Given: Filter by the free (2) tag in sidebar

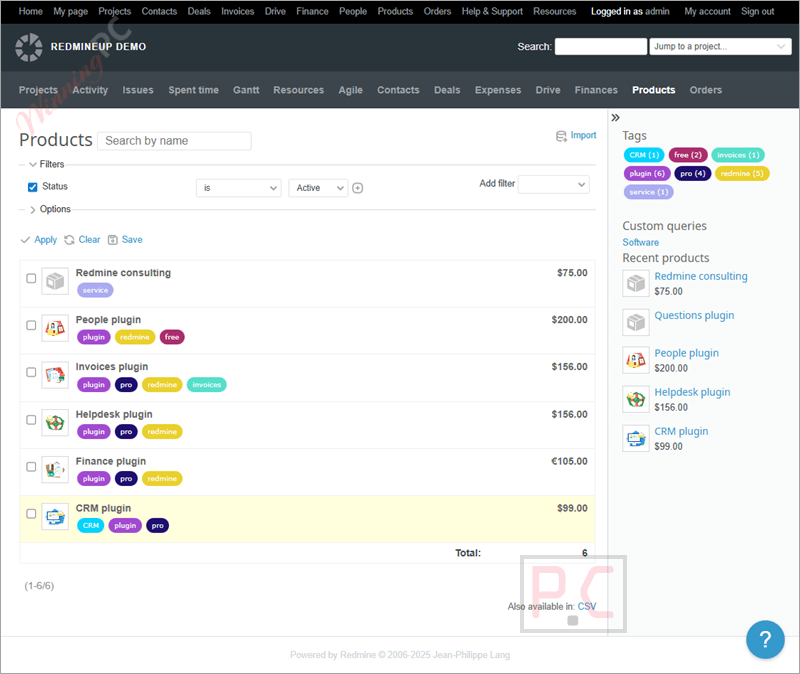Looking at the screenshot, I should click(688, 155).
